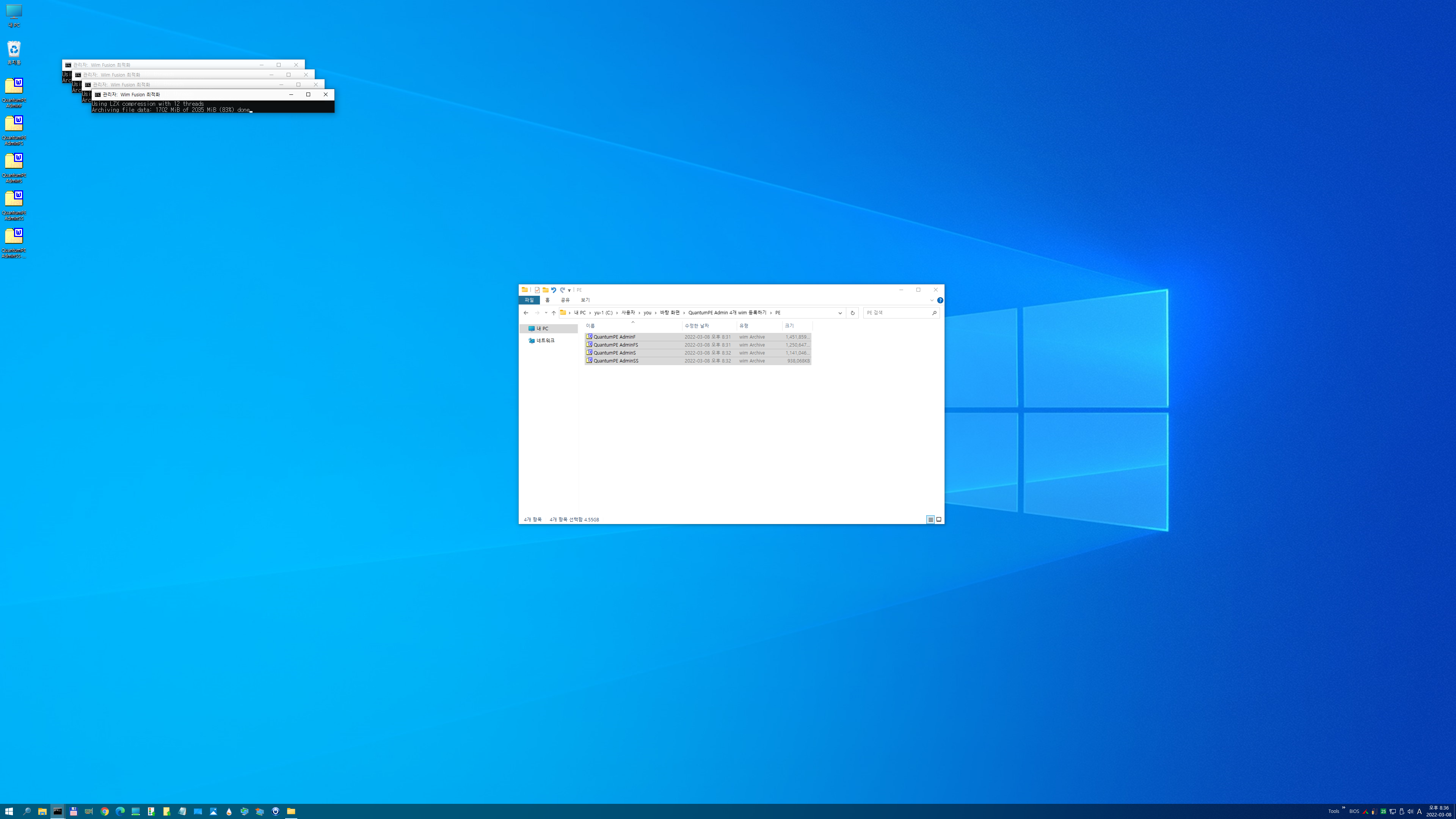
Task: Open the Explorer help question mark icon
Action: (x=940, y=300)
